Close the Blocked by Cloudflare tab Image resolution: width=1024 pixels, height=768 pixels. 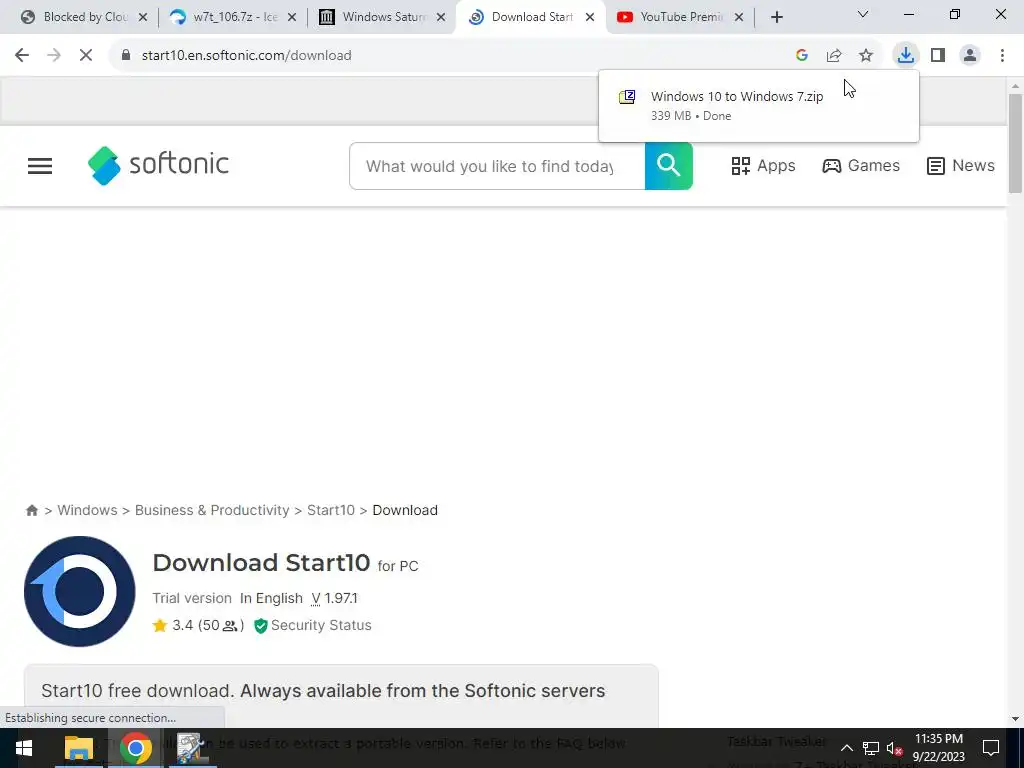pyautogui.click(x=143, y=18)
